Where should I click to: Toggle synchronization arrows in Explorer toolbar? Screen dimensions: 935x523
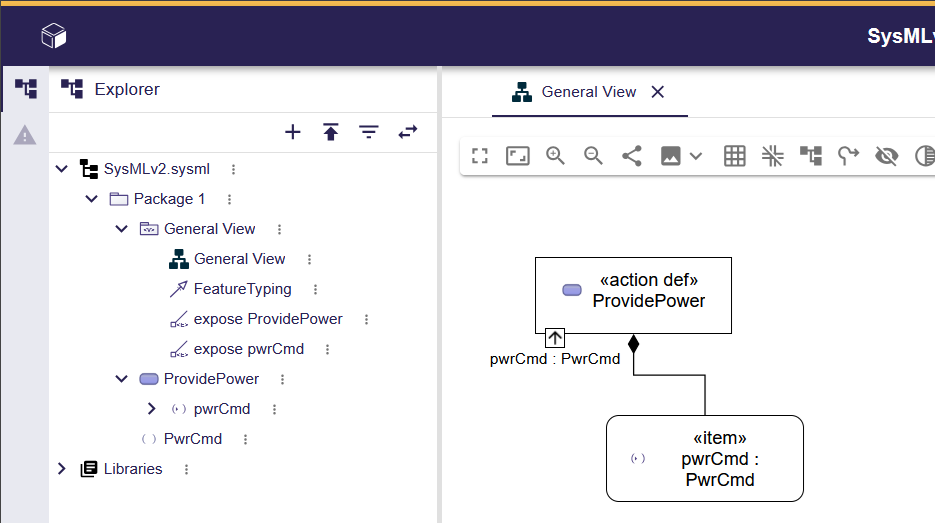coord(408,132)
